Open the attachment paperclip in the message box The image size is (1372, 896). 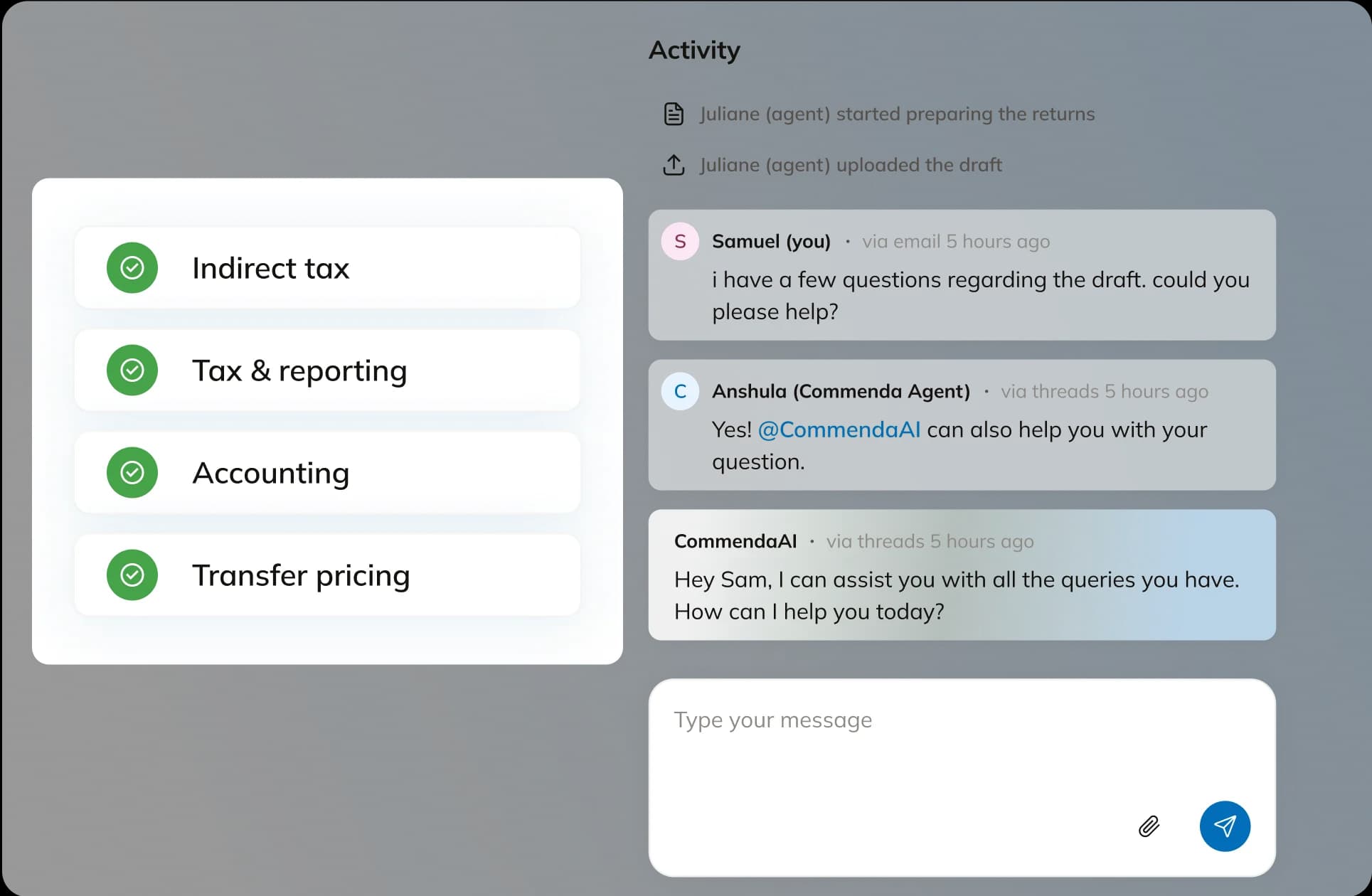point(1148,826)
